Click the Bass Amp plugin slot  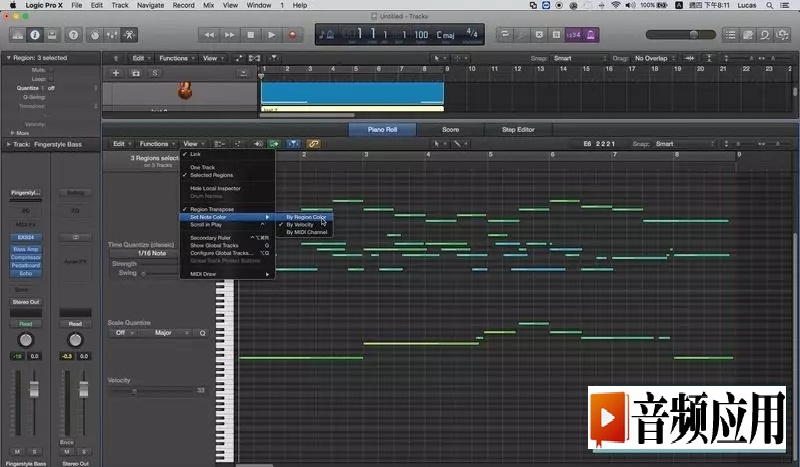coord(26,250)
